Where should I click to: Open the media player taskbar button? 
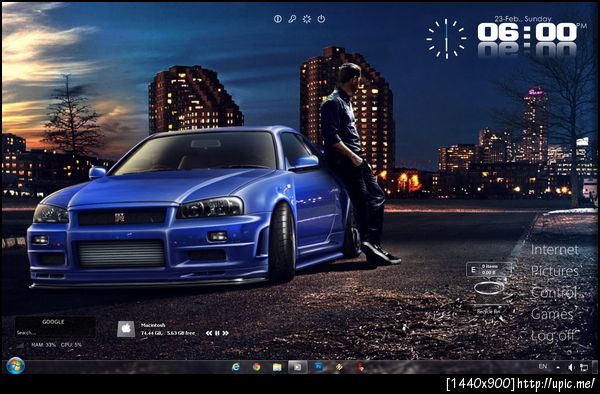297,367
